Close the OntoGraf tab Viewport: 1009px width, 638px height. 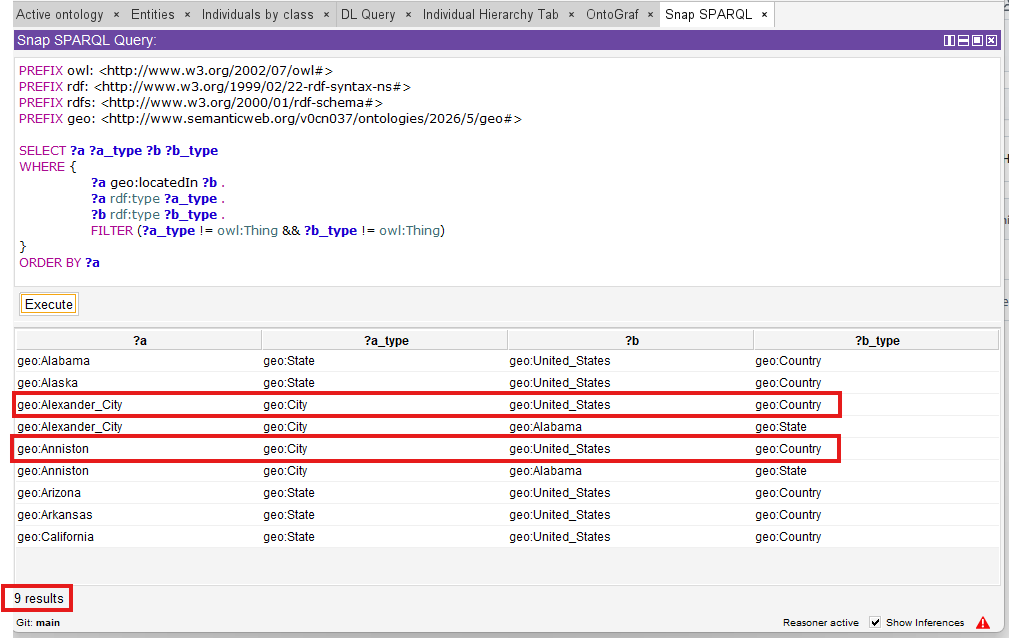[x=651, y=15]
